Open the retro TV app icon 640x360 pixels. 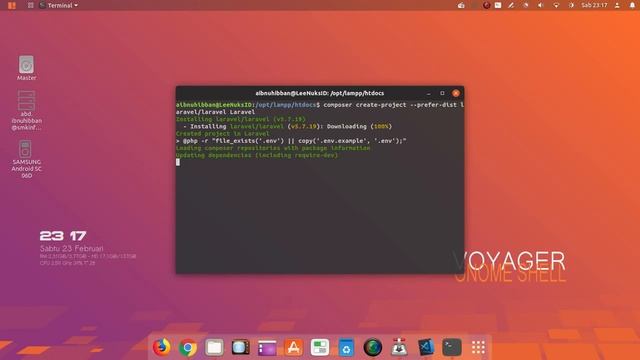(240, 347)
